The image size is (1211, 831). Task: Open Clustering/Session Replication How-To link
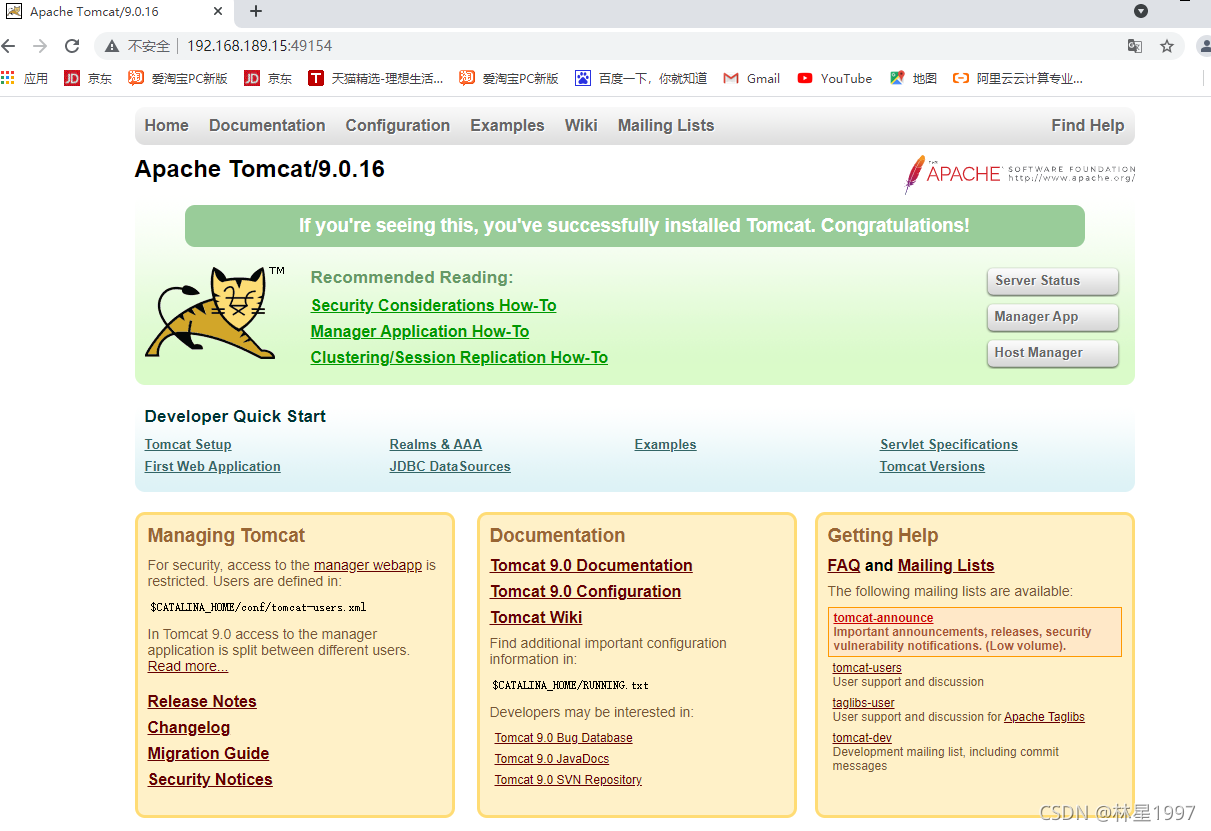point(459,357)
